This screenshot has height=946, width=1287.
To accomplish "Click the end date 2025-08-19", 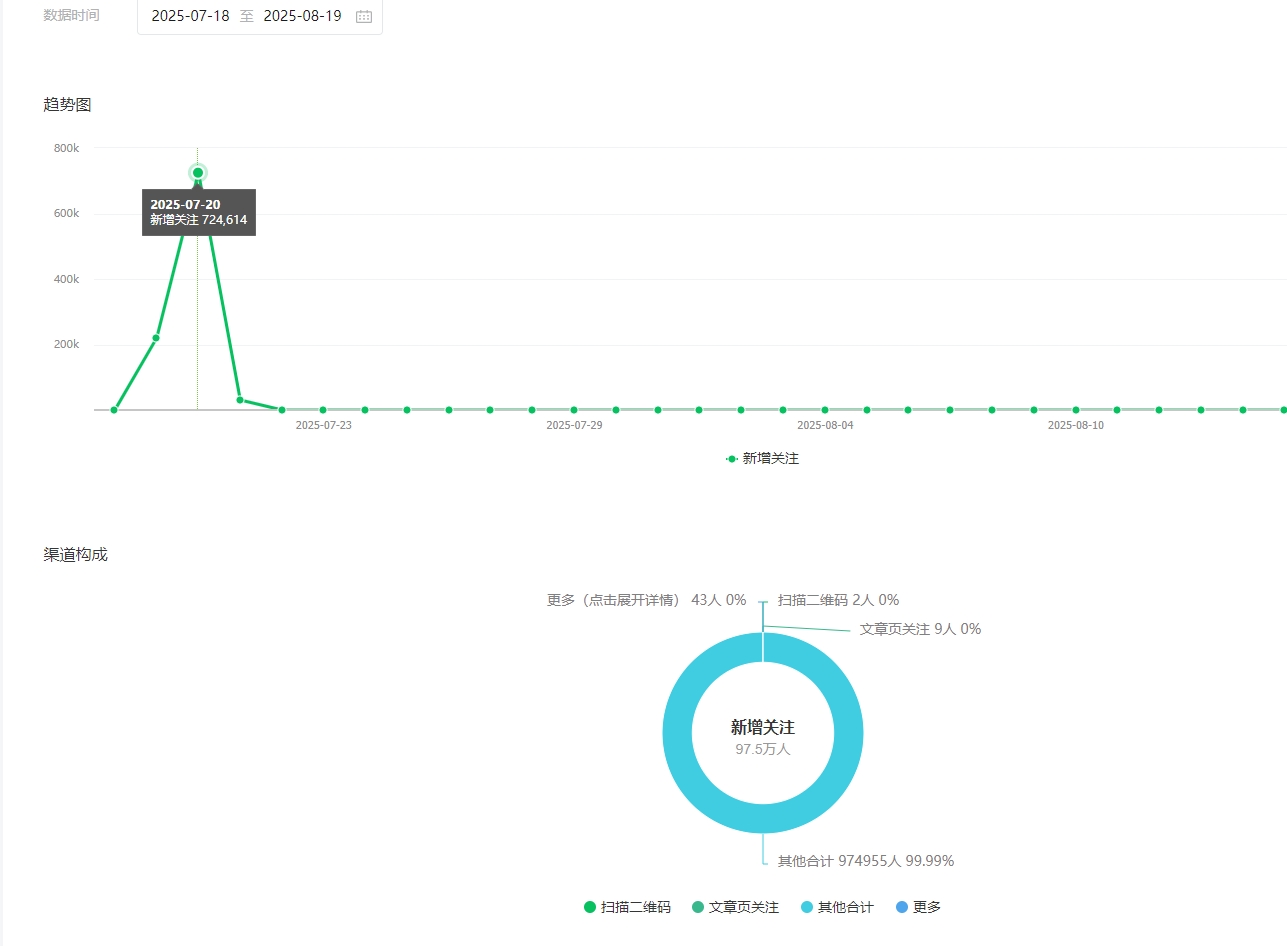I will pos(302,16).
